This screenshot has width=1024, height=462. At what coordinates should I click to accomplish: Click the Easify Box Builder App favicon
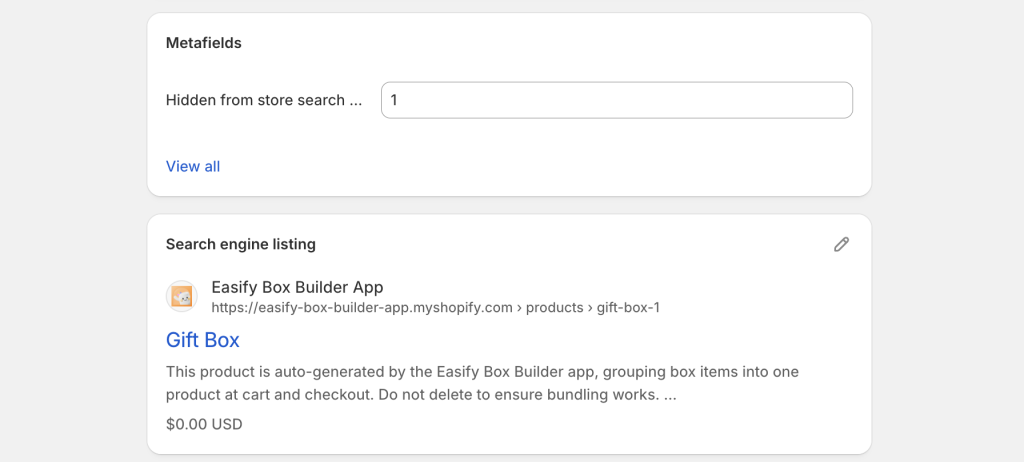click(x=182, y=297)
